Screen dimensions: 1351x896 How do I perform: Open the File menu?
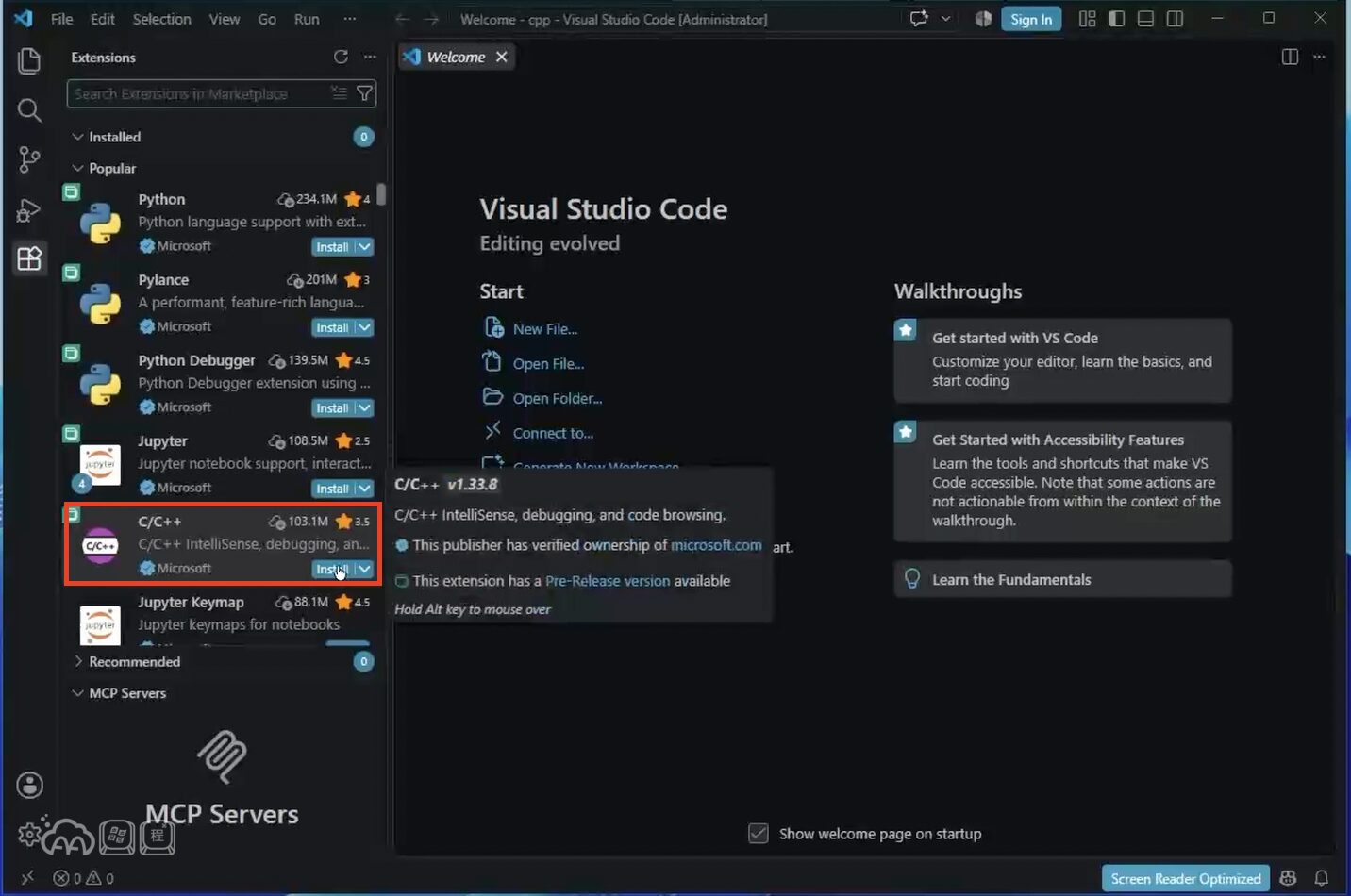click(x=61, y=19)
